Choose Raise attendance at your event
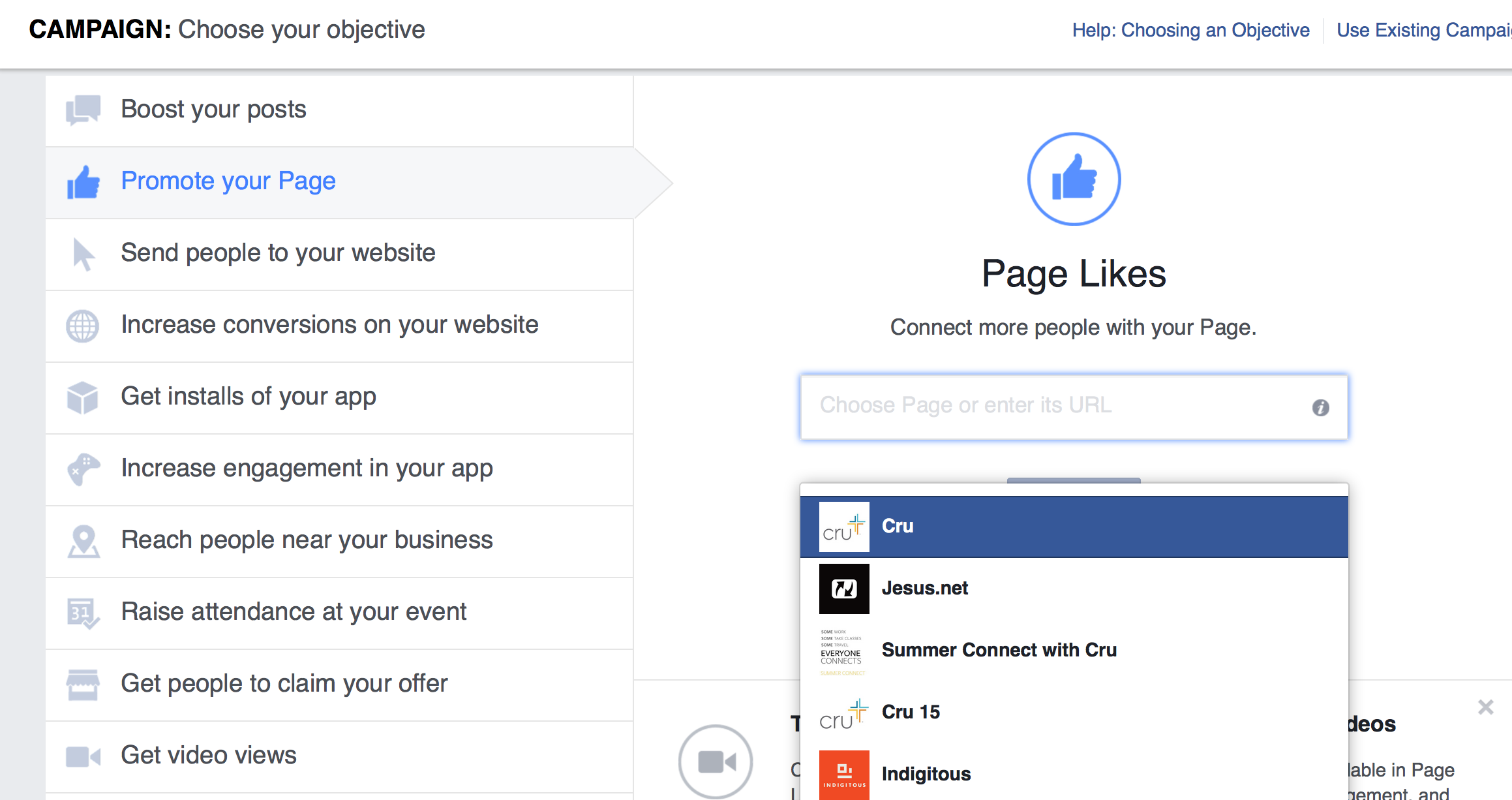Image resolution: width=1512 pixels, height=800 pixels. (339, 613)
